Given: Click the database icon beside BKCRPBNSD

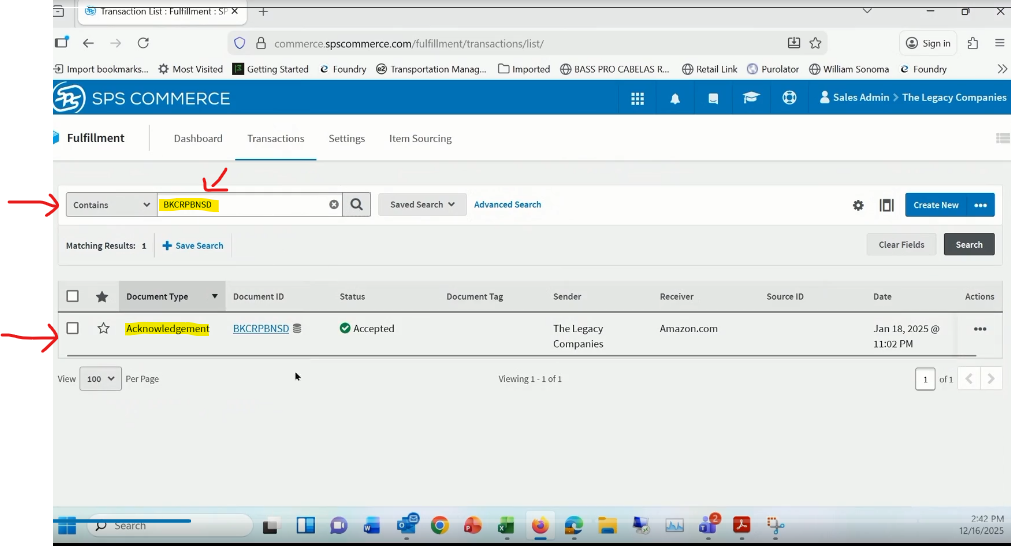Looking at the screenshot, I should click(x=297, y=328).
